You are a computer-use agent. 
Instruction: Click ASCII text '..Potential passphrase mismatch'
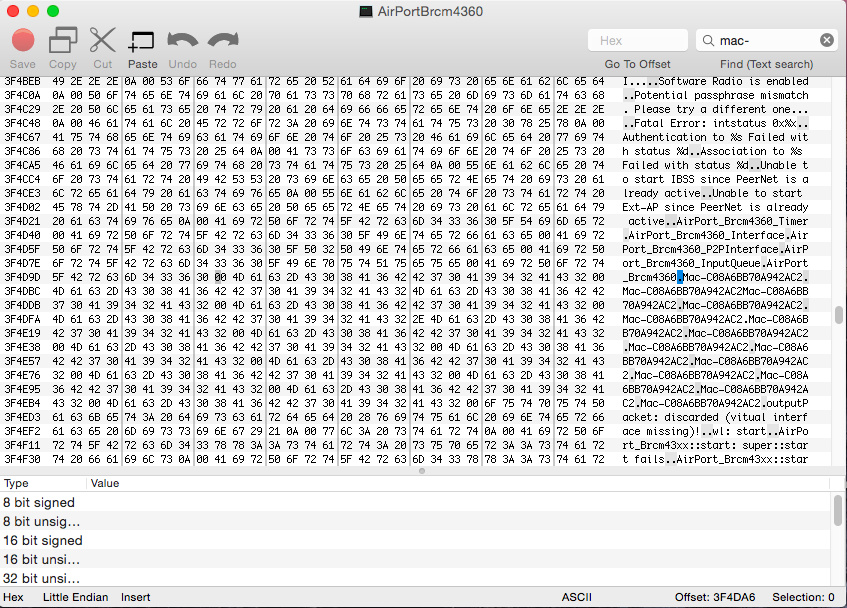[715, 95]
